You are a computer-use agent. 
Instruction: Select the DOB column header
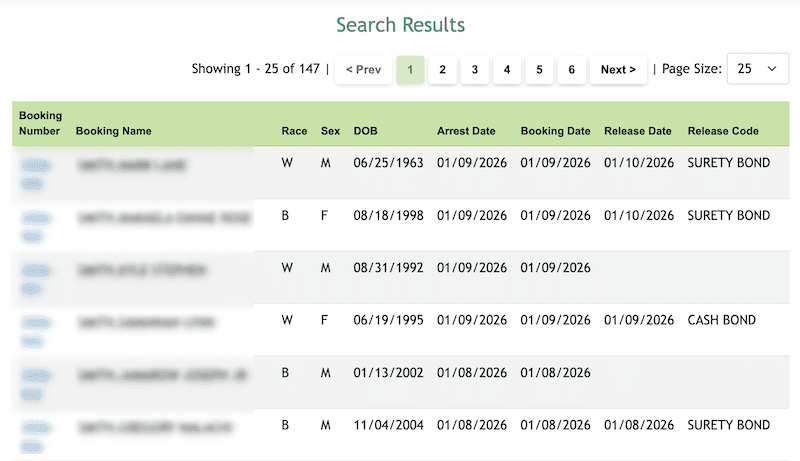click(365, 131)
